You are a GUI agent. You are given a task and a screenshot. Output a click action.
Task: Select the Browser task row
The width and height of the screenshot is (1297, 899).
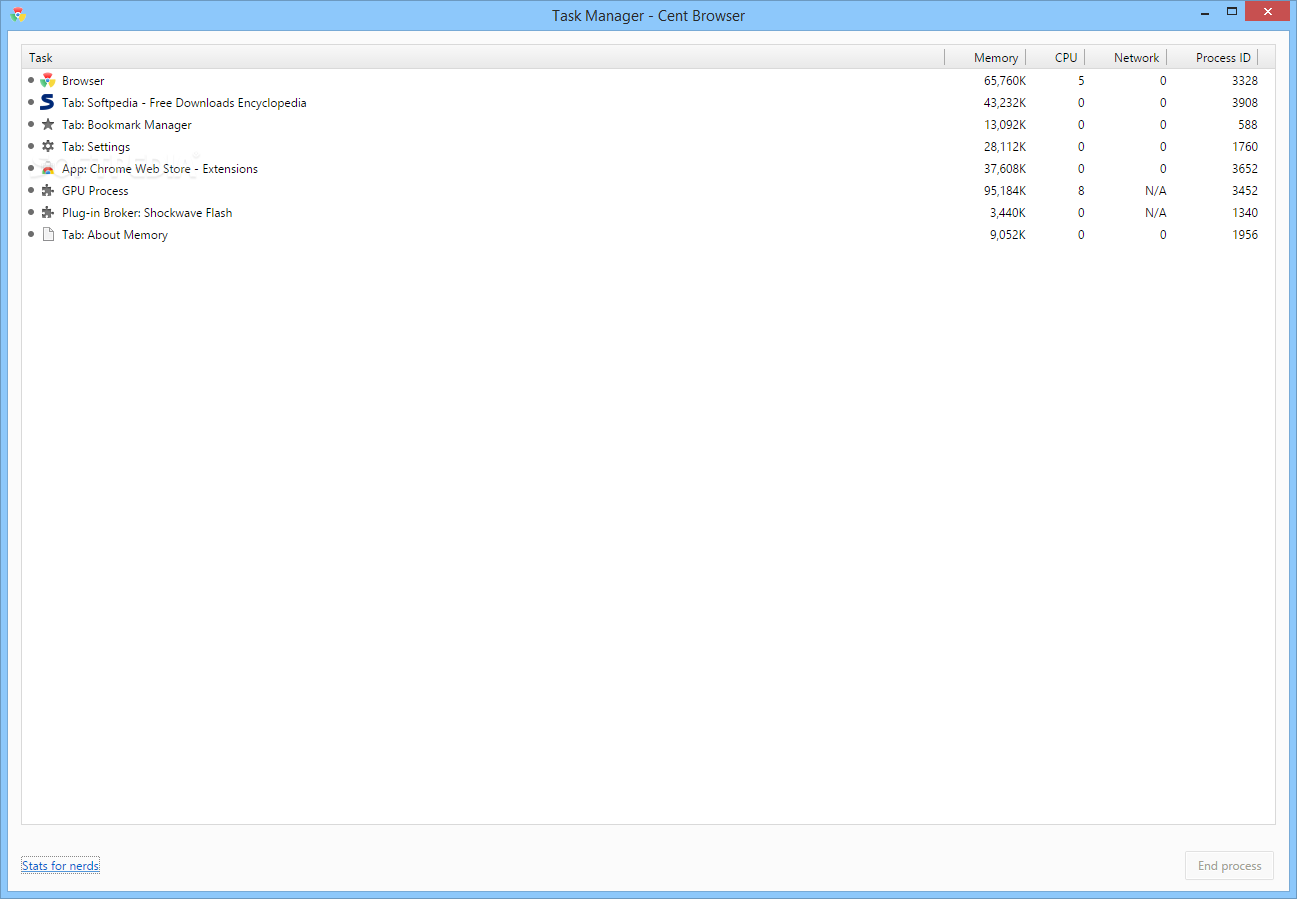(648, 81)
